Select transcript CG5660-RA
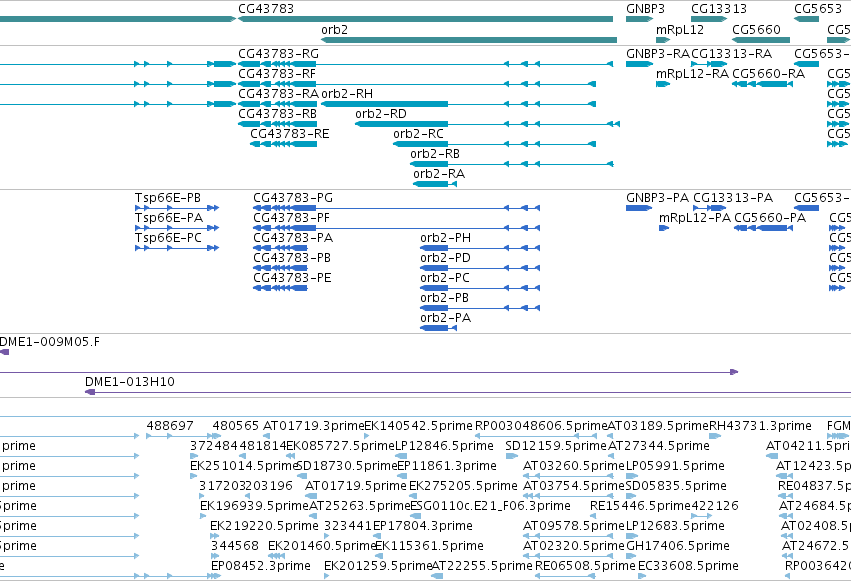The width and height of the screenshot is (851, 581). tap(769, 74)
